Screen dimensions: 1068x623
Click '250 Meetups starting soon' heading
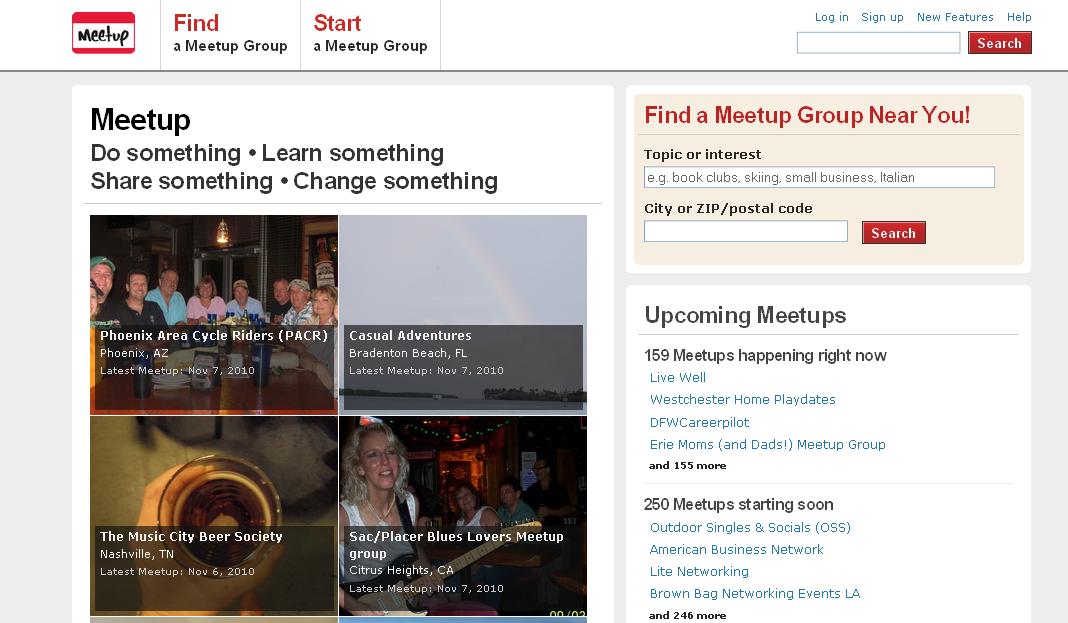pyautogui.click(x=738, y=505)
